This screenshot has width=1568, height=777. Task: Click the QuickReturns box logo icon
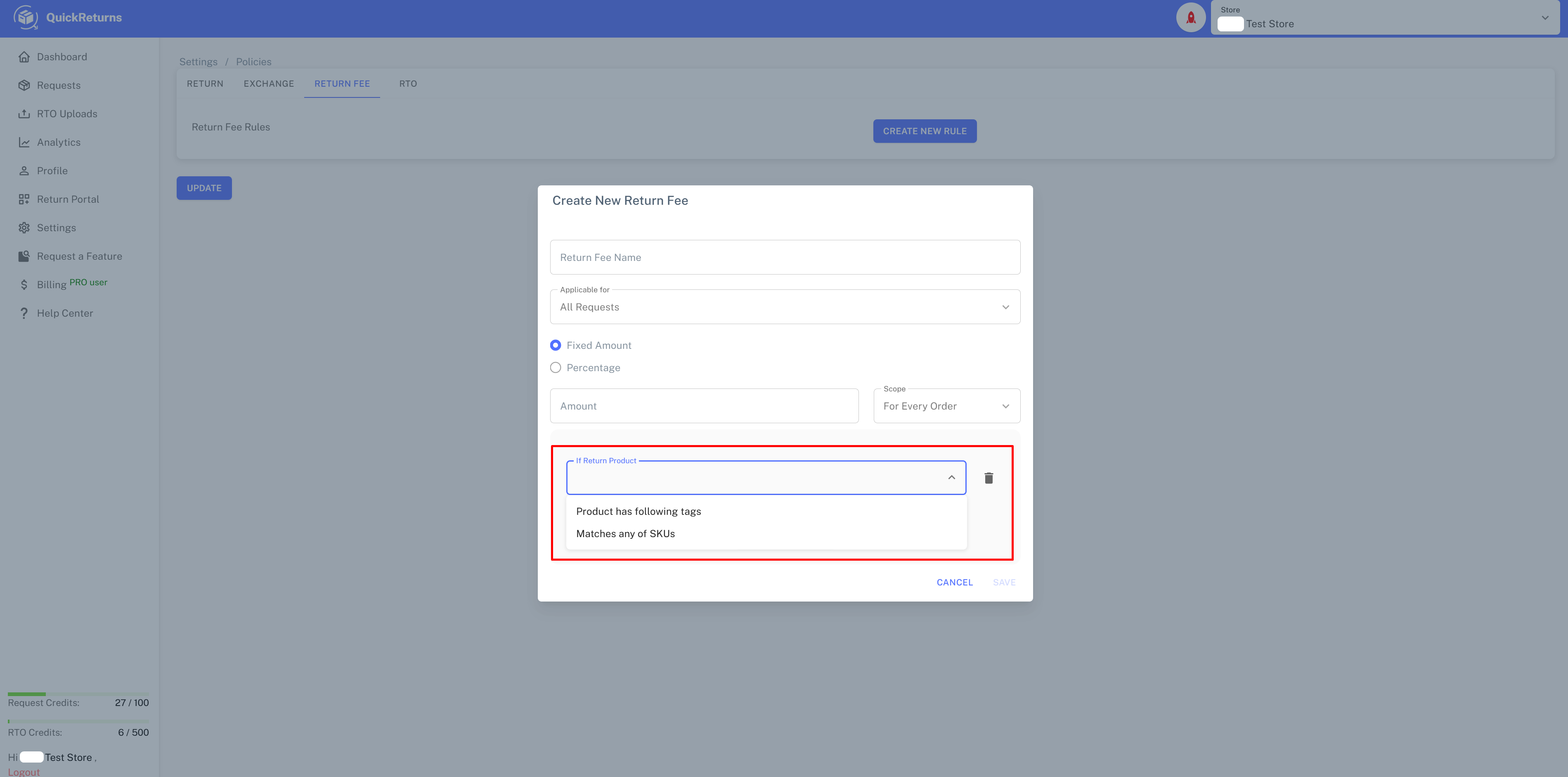pos(26,17)
